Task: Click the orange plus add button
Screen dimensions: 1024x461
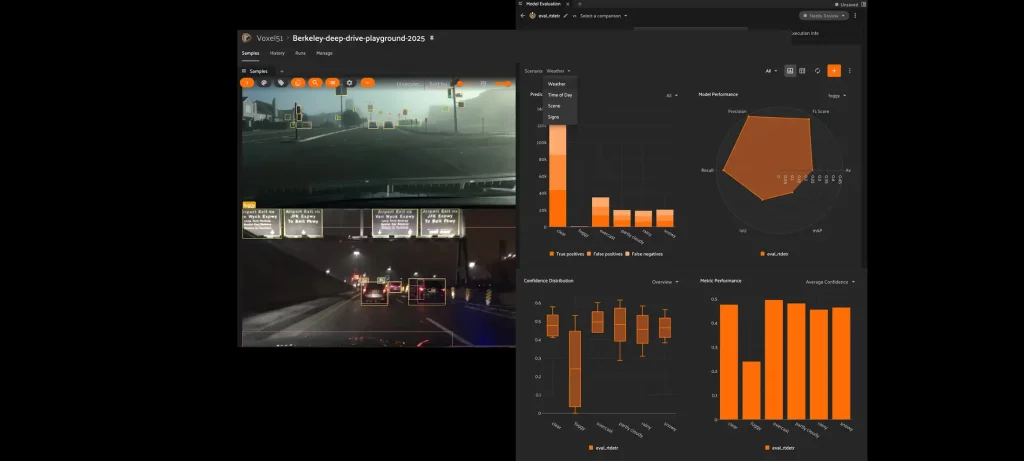Action: click(x=834, y=71)
